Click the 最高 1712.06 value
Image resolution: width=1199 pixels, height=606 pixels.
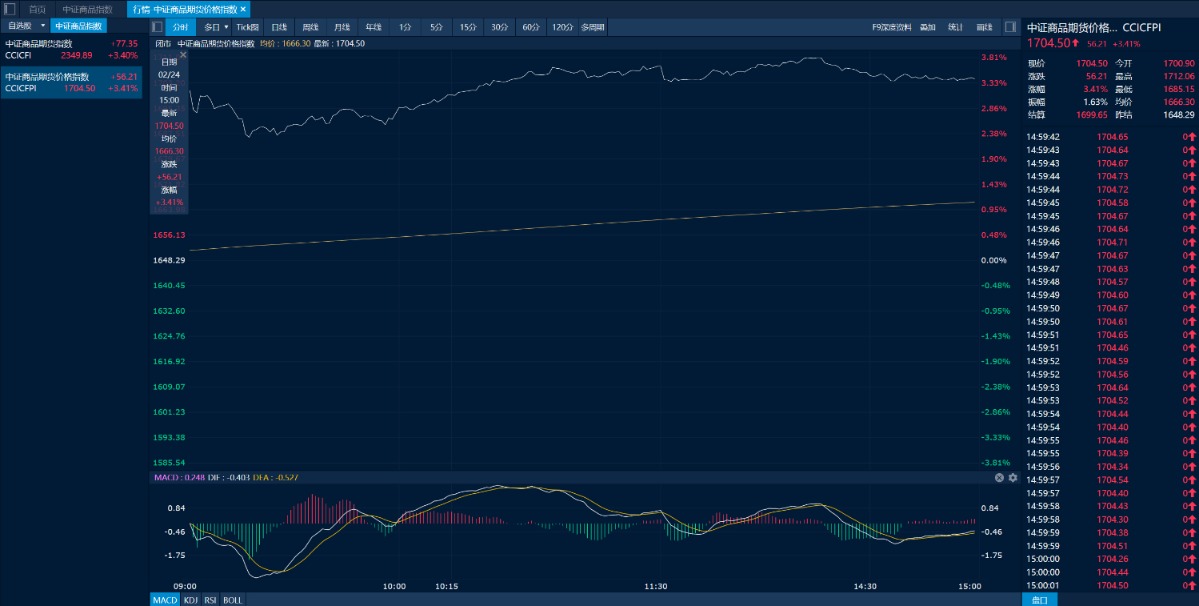(1178, 76)
